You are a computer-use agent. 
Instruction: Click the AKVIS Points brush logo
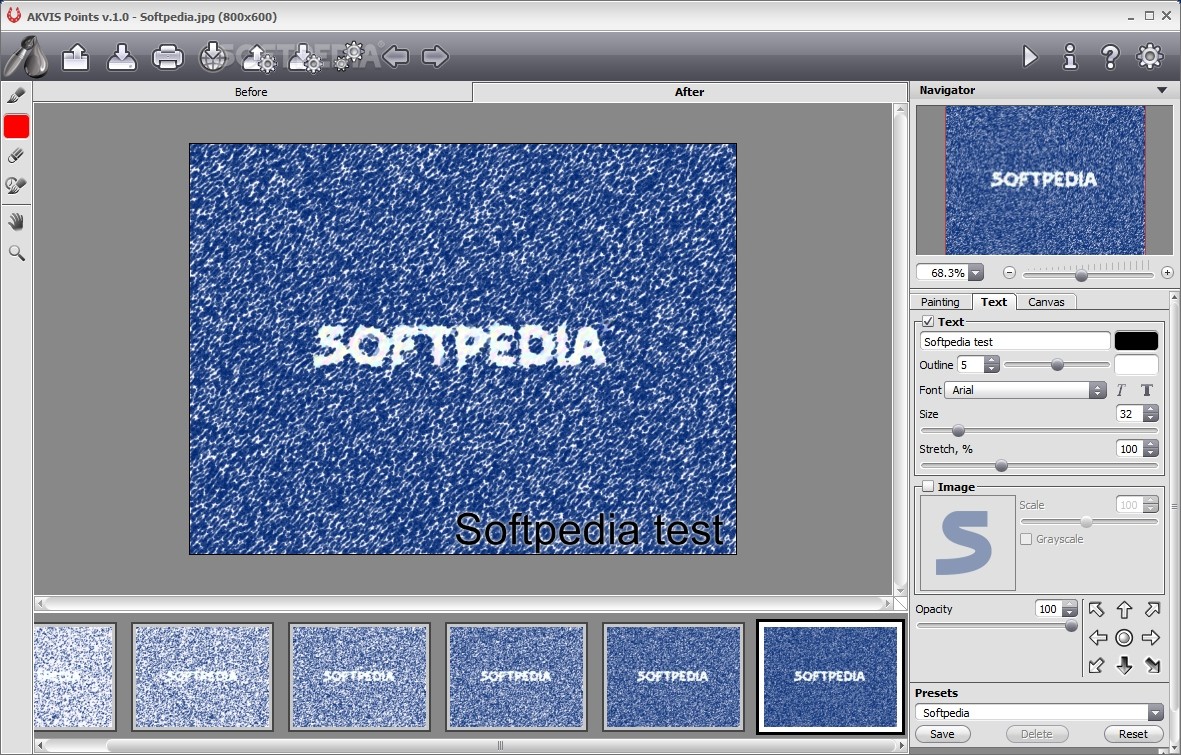tap(26, 57)
